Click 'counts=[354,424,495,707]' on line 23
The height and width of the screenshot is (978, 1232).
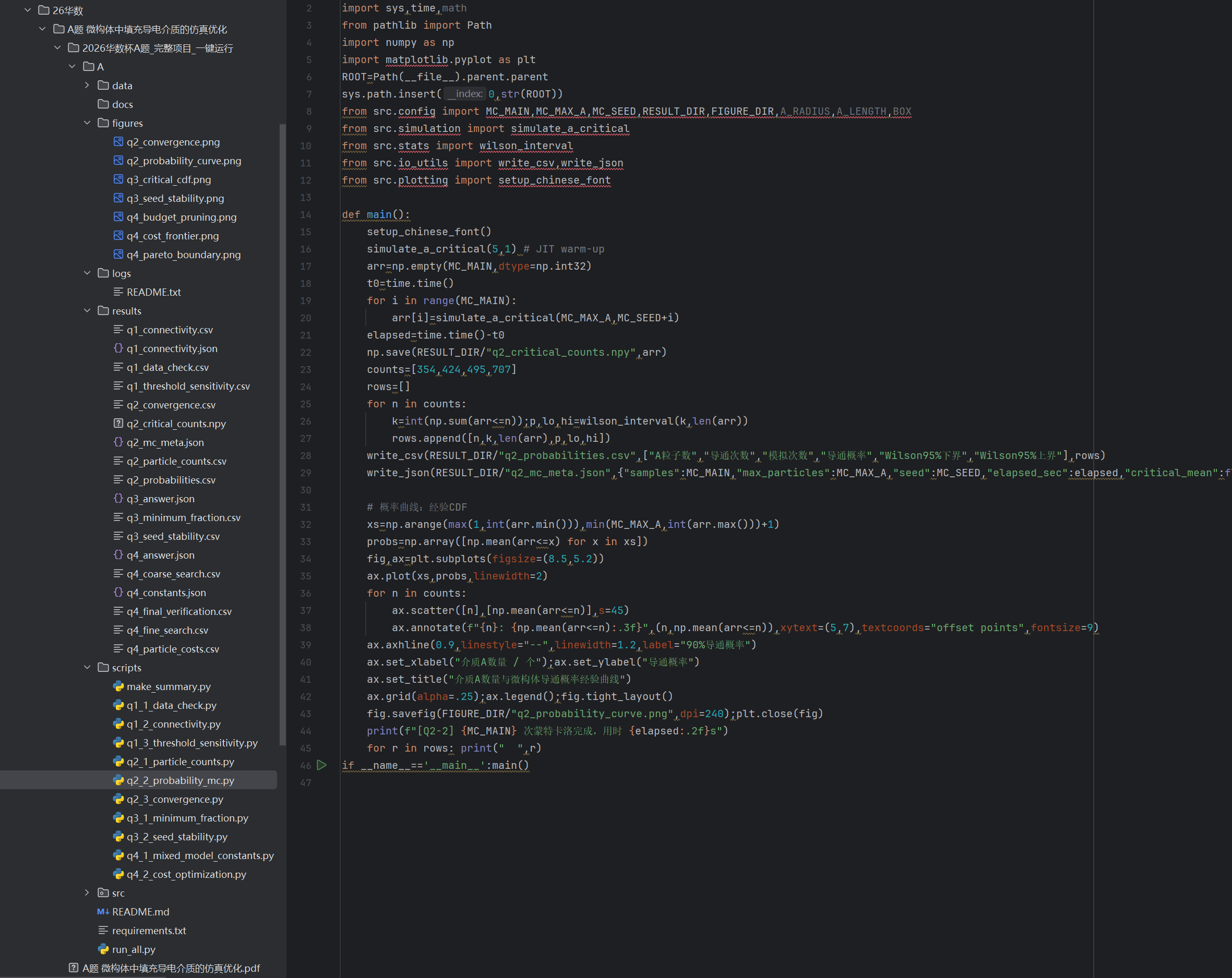(x=441, y=370)
